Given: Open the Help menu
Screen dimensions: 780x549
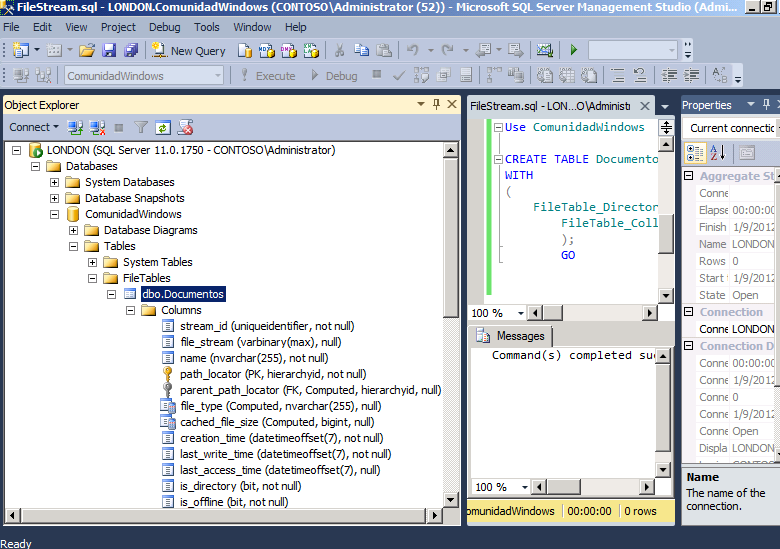Looking at the screenshot, I should [295, 27].
